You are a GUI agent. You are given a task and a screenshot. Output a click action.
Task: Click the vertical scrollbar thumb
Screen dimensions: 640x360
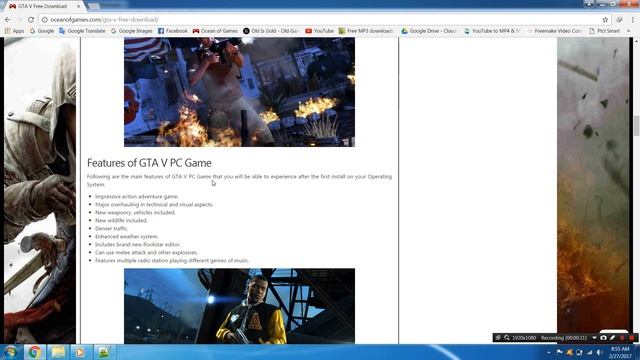click(x=636, y=125)
